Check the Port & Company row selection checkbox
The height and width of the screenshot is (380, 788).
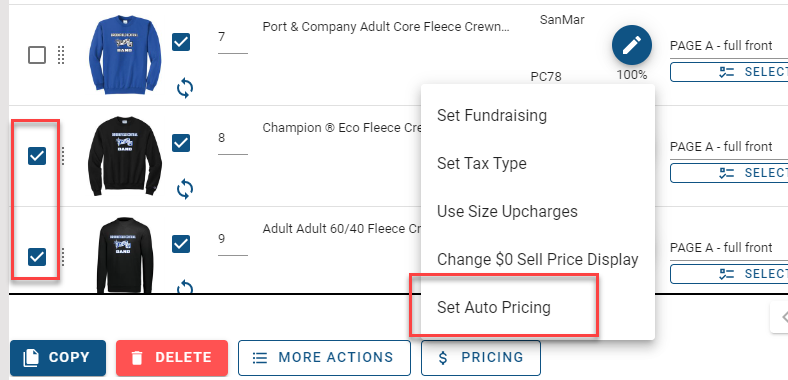coord(37,55)
